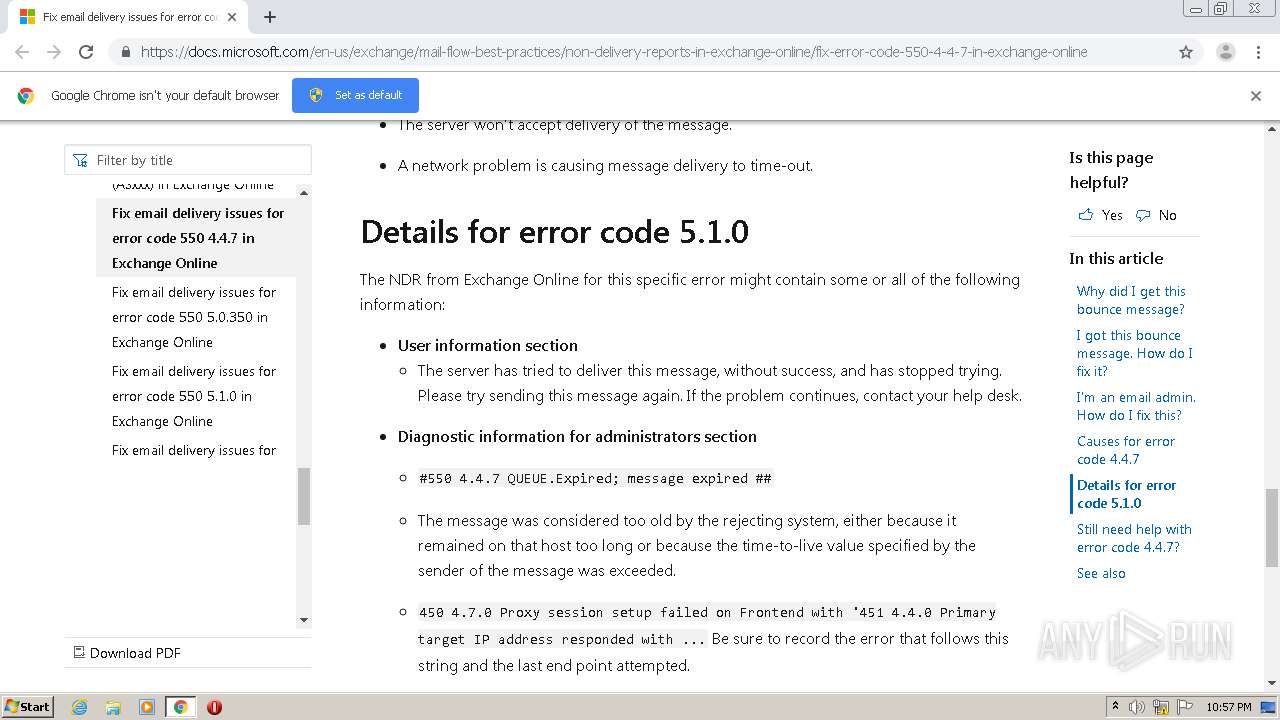Click the Is this page helpful text

pos(1111,170)
